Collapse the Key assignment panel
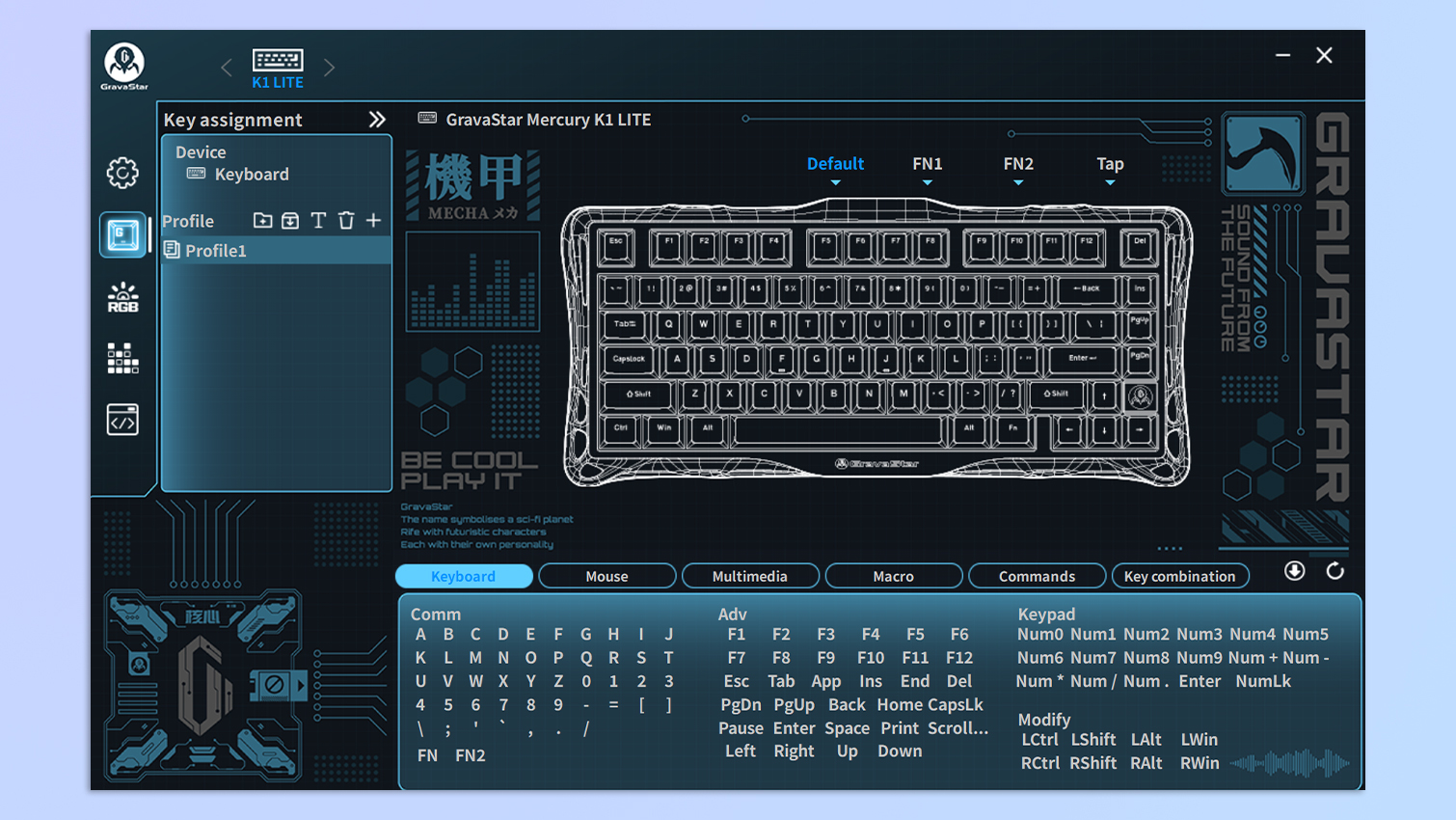Image resolution: width=1456 pixels, height=820 pixels. (377, 120)
